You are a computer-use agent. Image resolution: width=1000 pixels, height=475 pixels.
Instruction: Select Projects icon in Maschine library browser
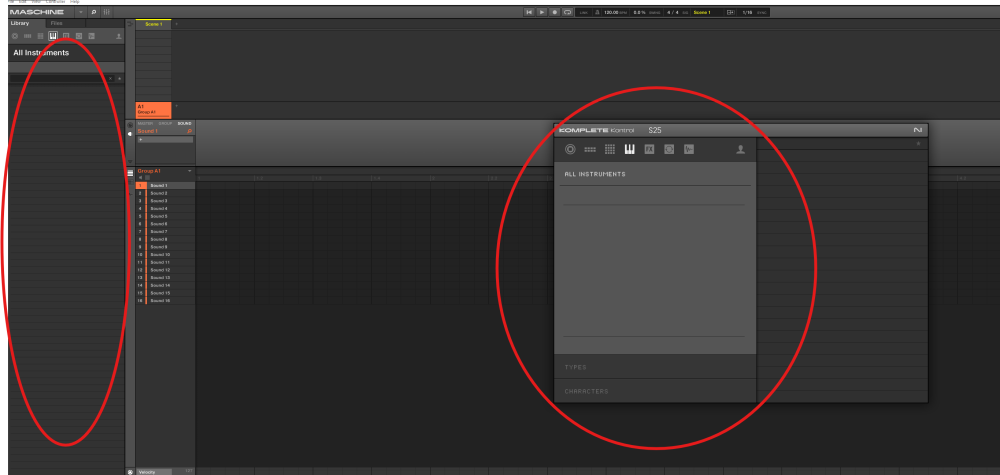tap(15, 36)
